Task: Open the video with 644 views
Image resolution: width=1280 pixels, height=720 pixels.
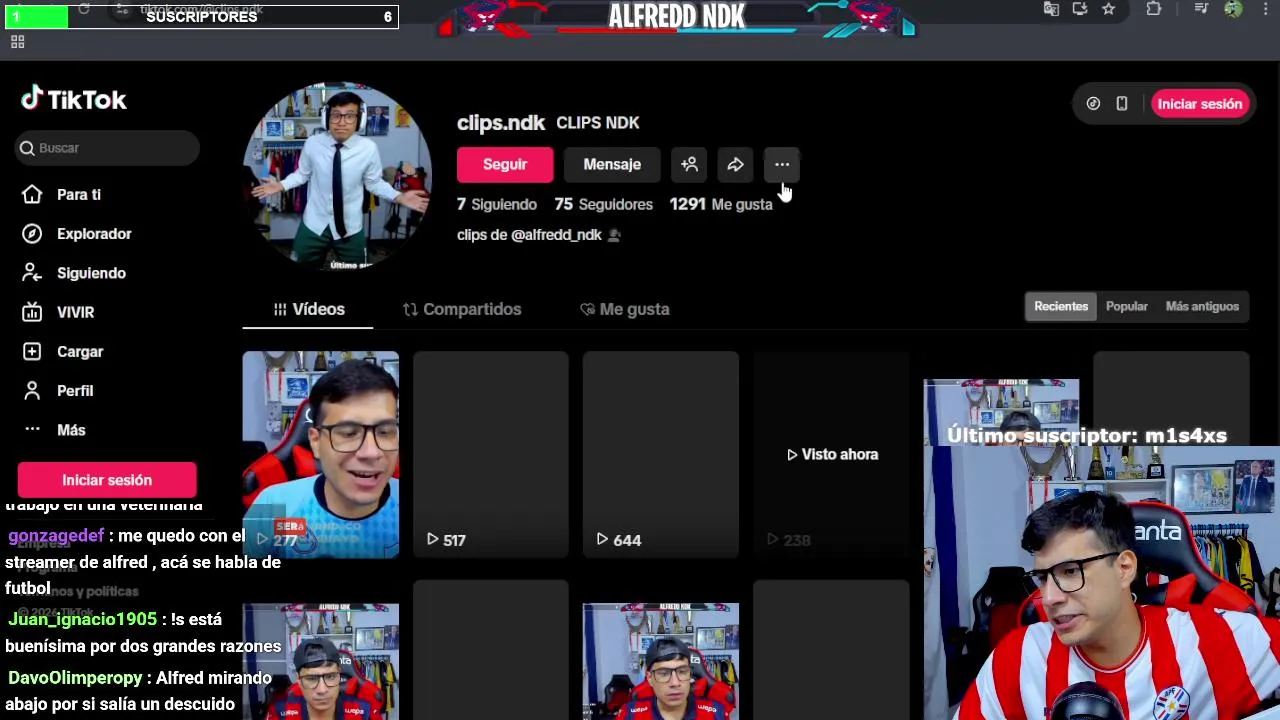Action: (x=661, y=454)
